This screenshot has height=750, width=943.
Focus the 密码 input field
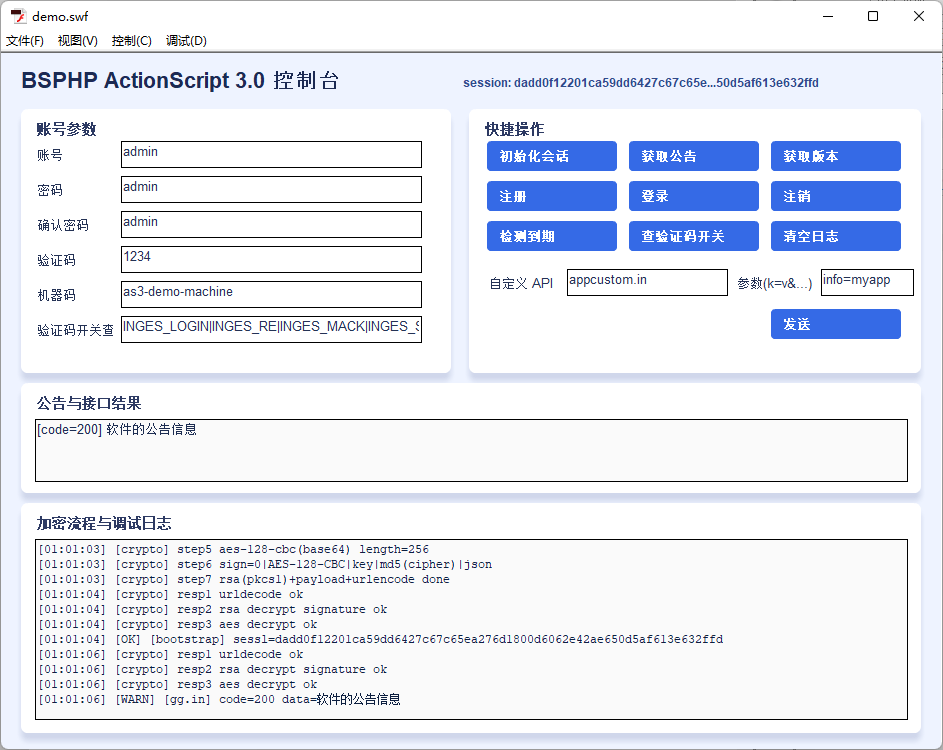pyautogui.click(x=271, y=189)
